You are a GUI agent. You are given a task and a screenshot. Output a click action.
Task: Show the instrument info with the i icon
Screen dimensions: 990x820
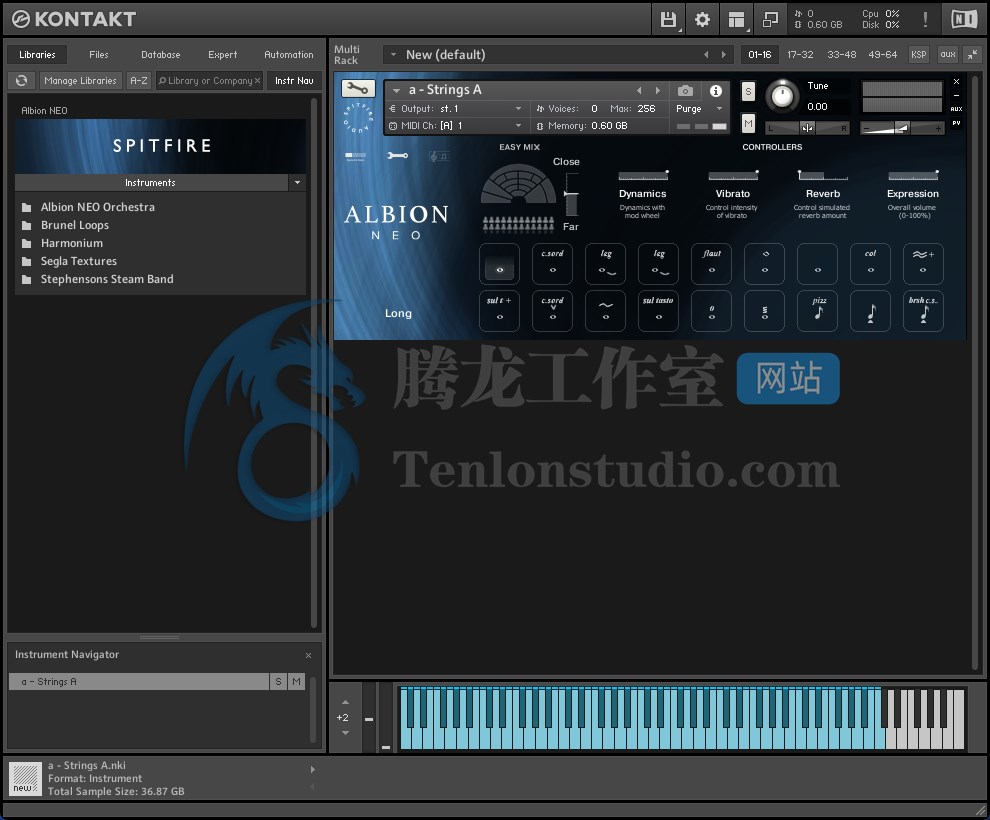pos(715,91)
